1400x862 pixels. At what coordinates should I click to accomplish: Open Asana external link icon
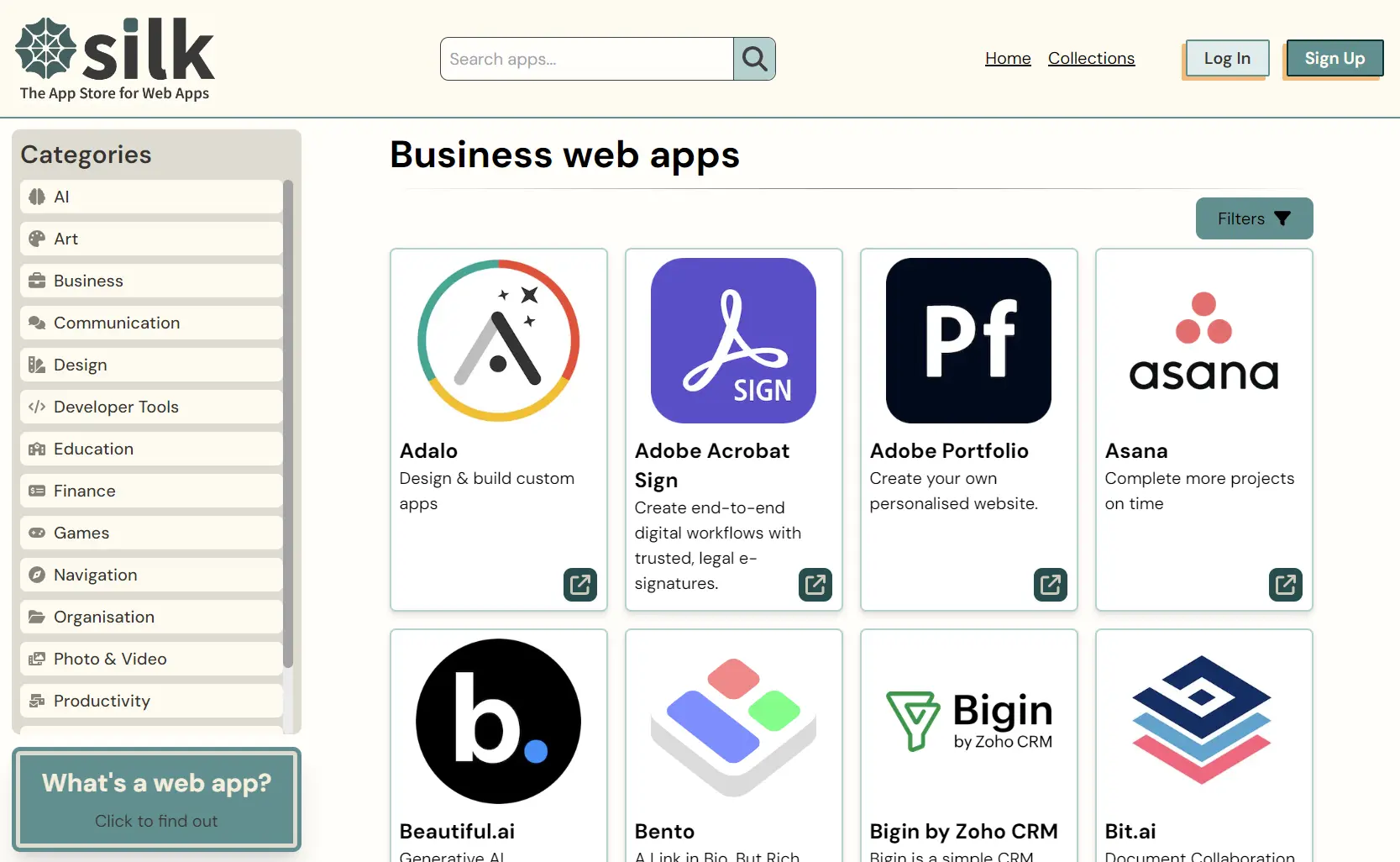[x=1286, y=584]
